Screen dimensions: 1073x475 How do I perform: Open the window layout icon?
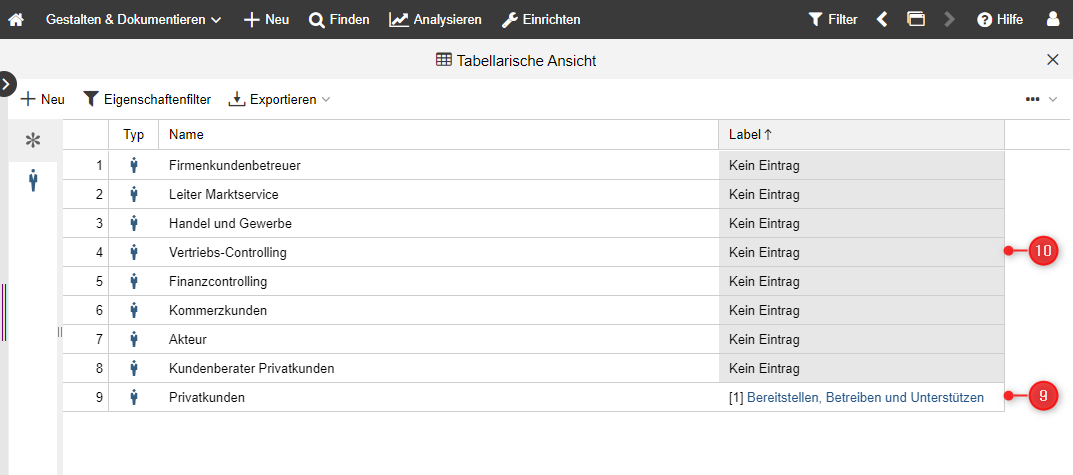(916, 19)
